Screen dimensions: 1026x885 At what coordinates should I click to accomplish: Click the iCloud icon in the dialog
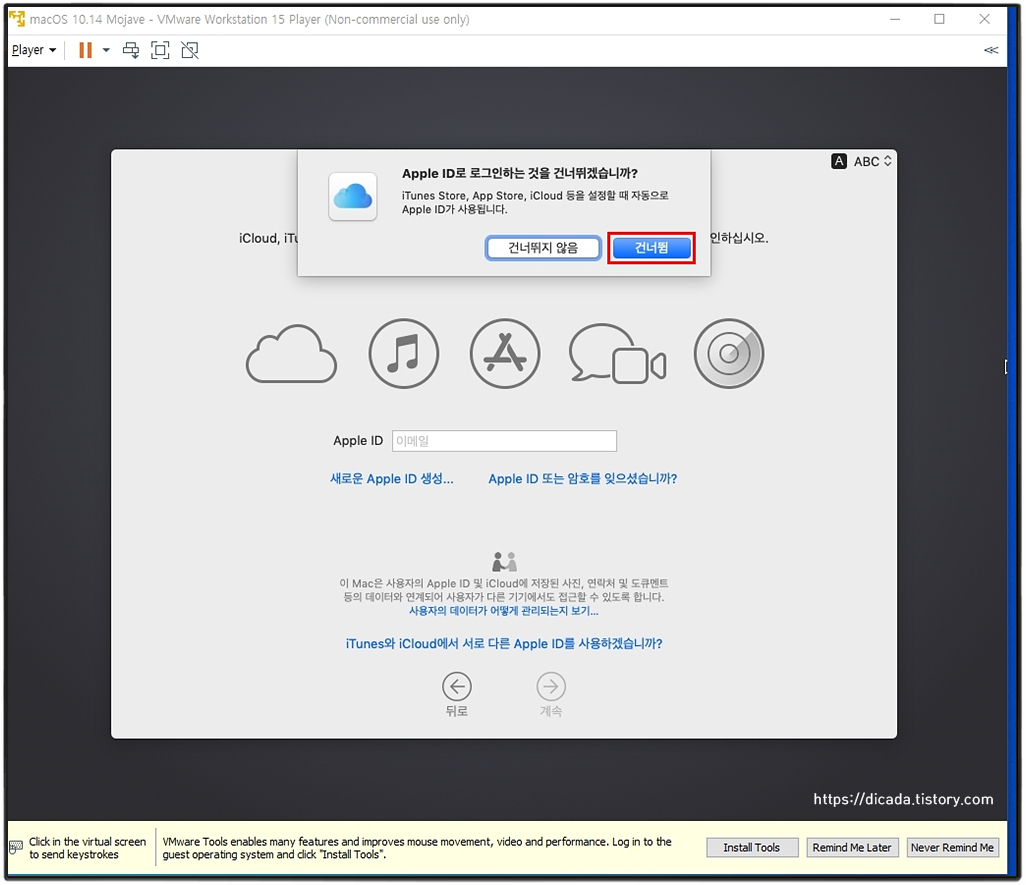(353, 196)
